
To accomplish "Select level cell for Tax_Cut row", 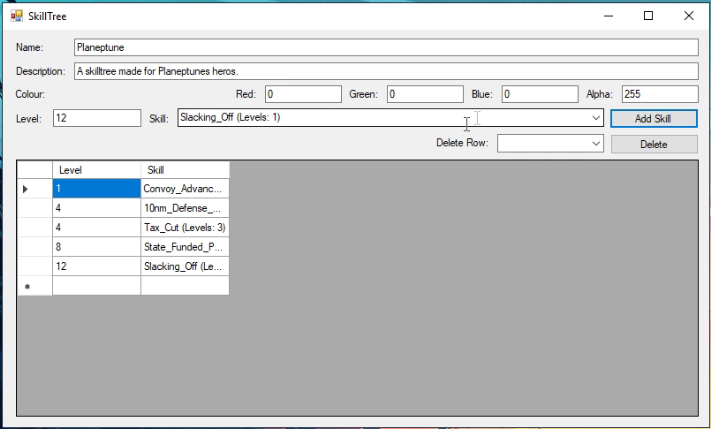I will 97,227.
